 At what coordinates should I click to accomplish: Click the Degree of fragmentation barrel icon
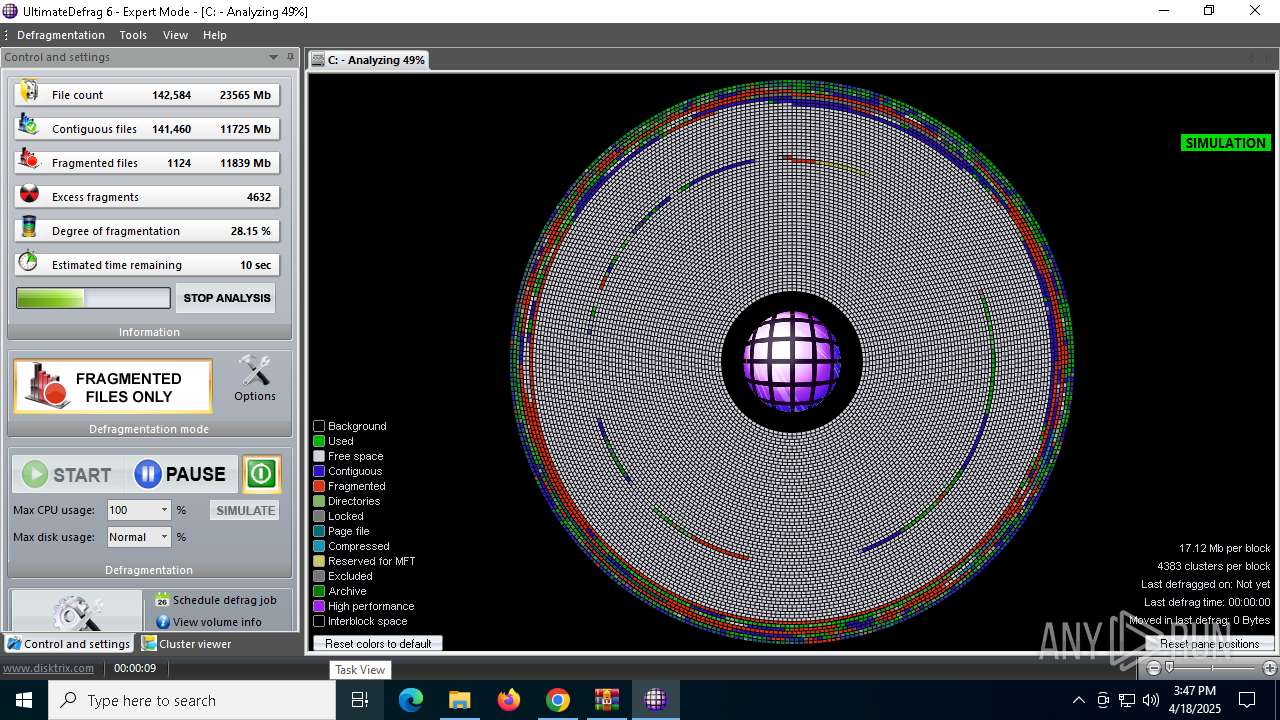pyautogui.click(x=28, y=229)
